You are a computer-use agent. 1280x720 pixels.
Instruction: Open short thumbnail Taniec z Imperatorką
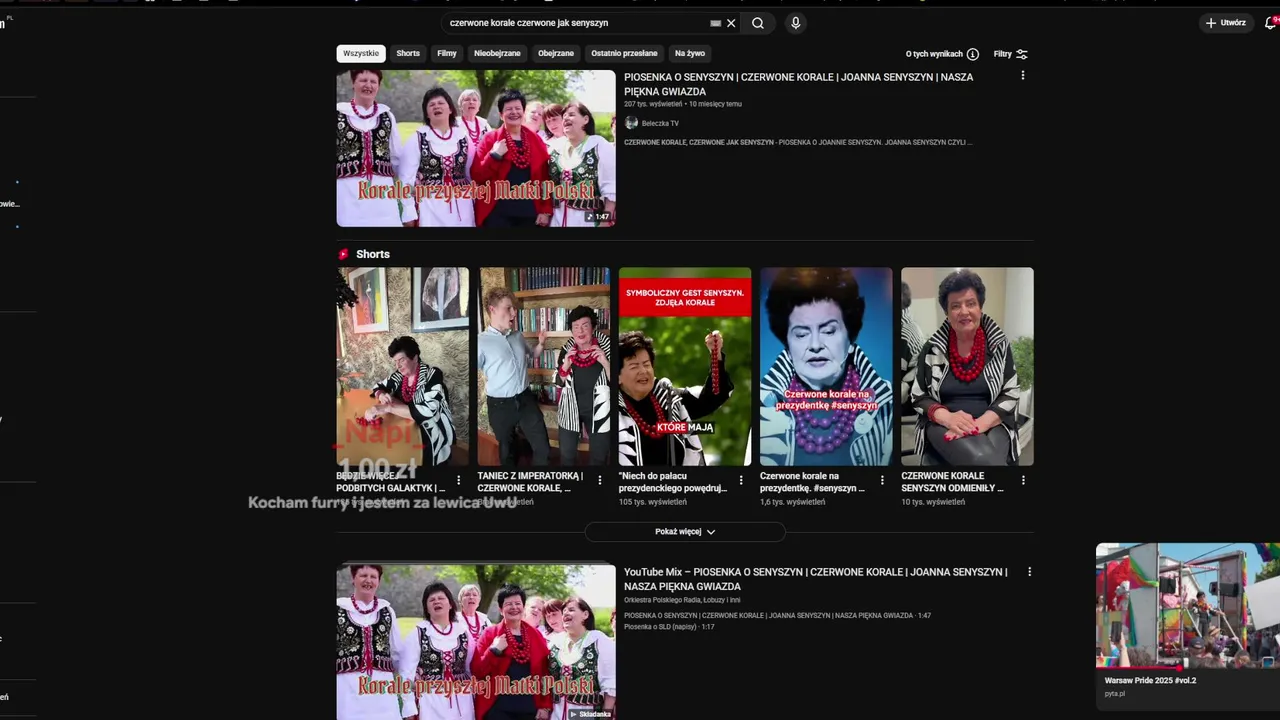544,366
